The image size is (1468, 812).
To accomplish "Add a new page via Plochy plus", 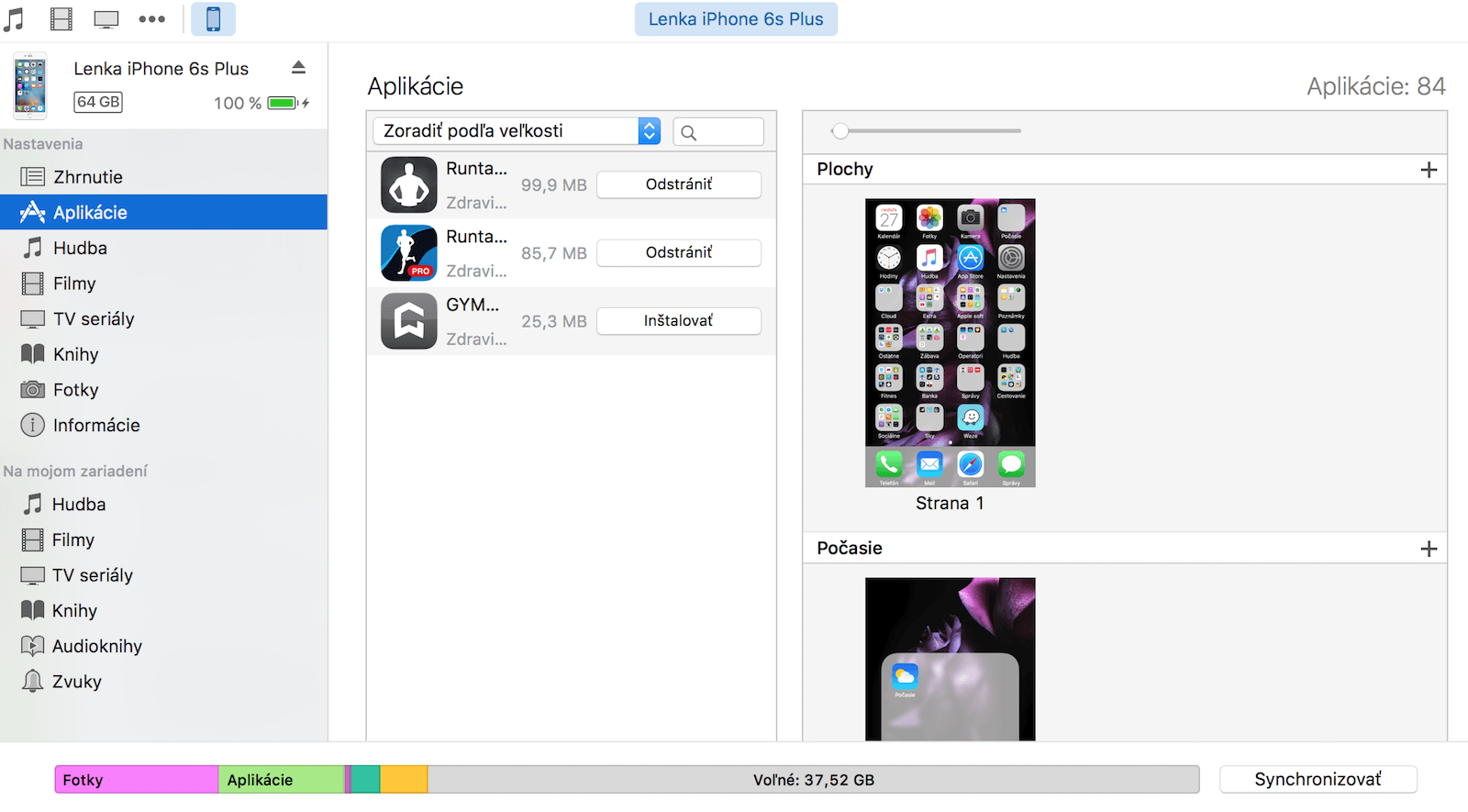I will coord(1429,170).
